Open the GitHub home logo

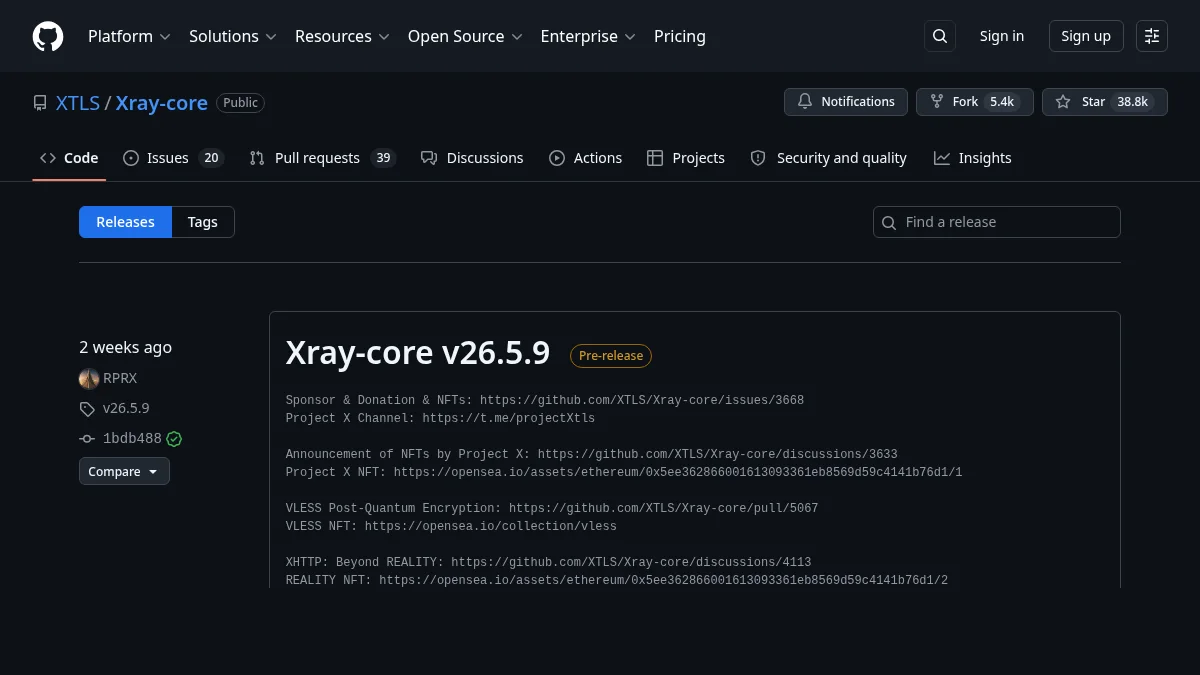48,36
